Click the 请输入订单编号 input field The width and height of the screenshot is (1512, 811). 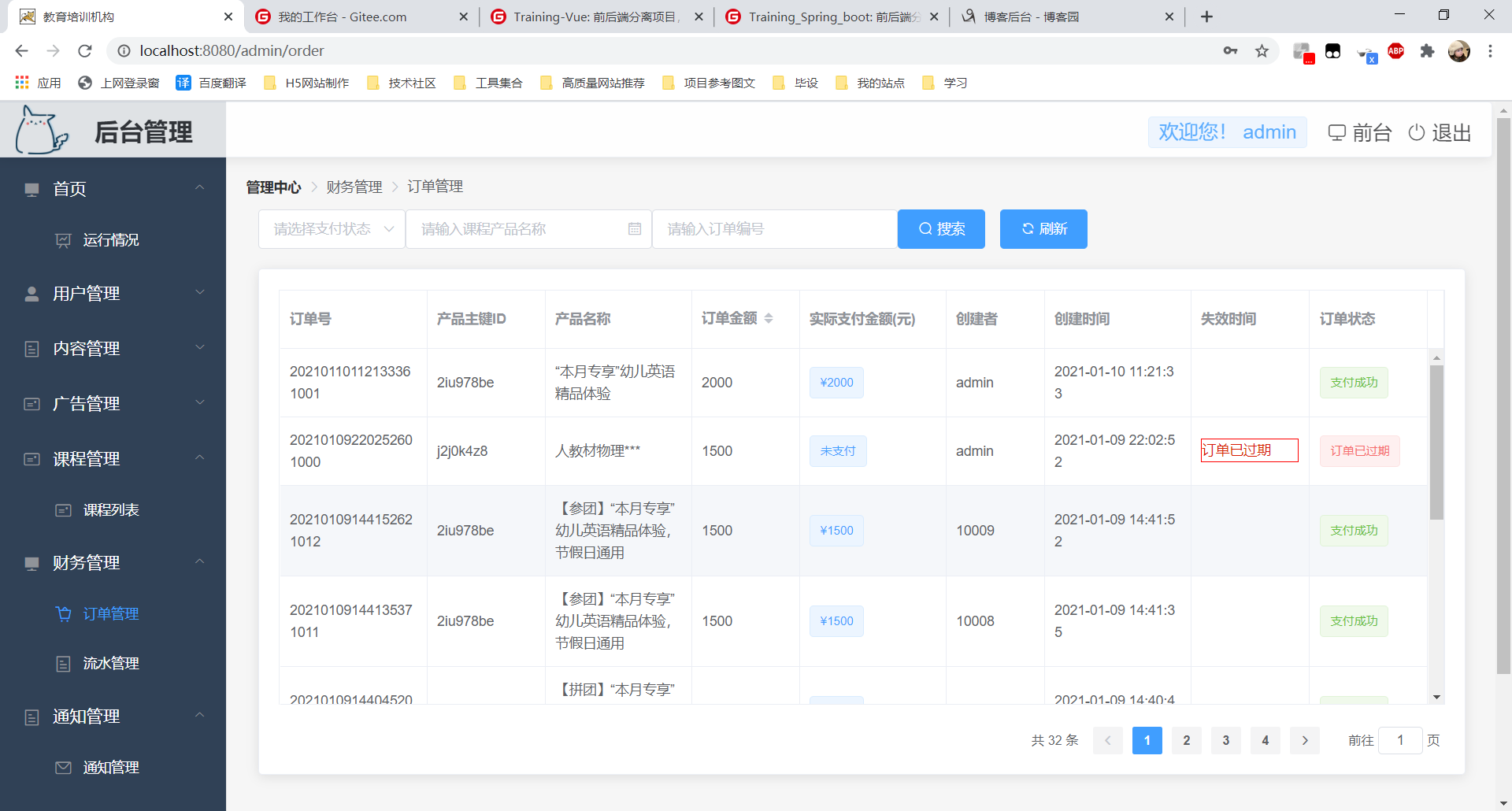775,229
